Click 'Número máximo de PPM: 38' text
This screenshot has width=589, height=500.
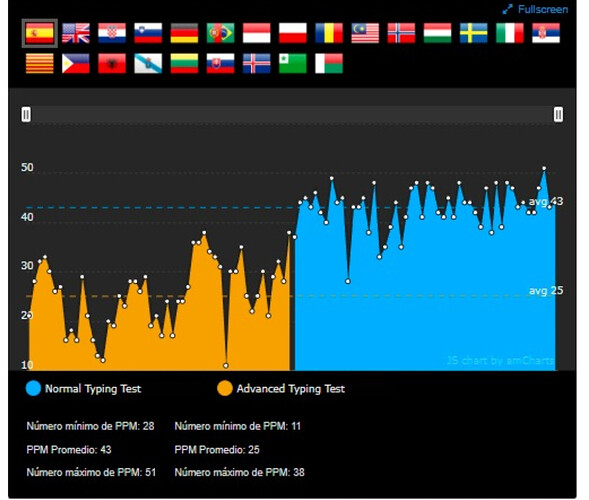pos(239,472)
